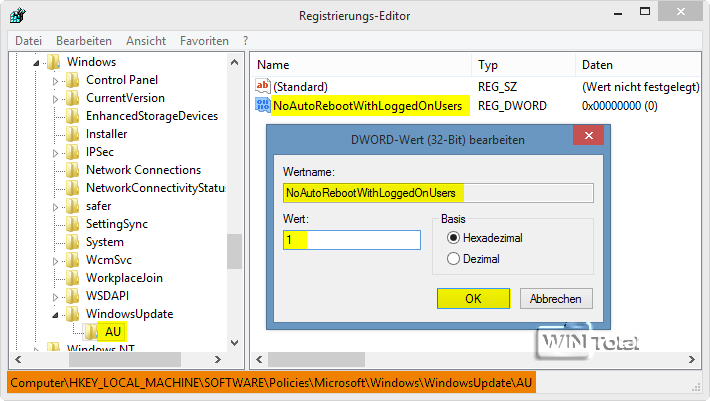Select the Hexadezimal radio button
710x401 pixels.
[x=453, y=238]
